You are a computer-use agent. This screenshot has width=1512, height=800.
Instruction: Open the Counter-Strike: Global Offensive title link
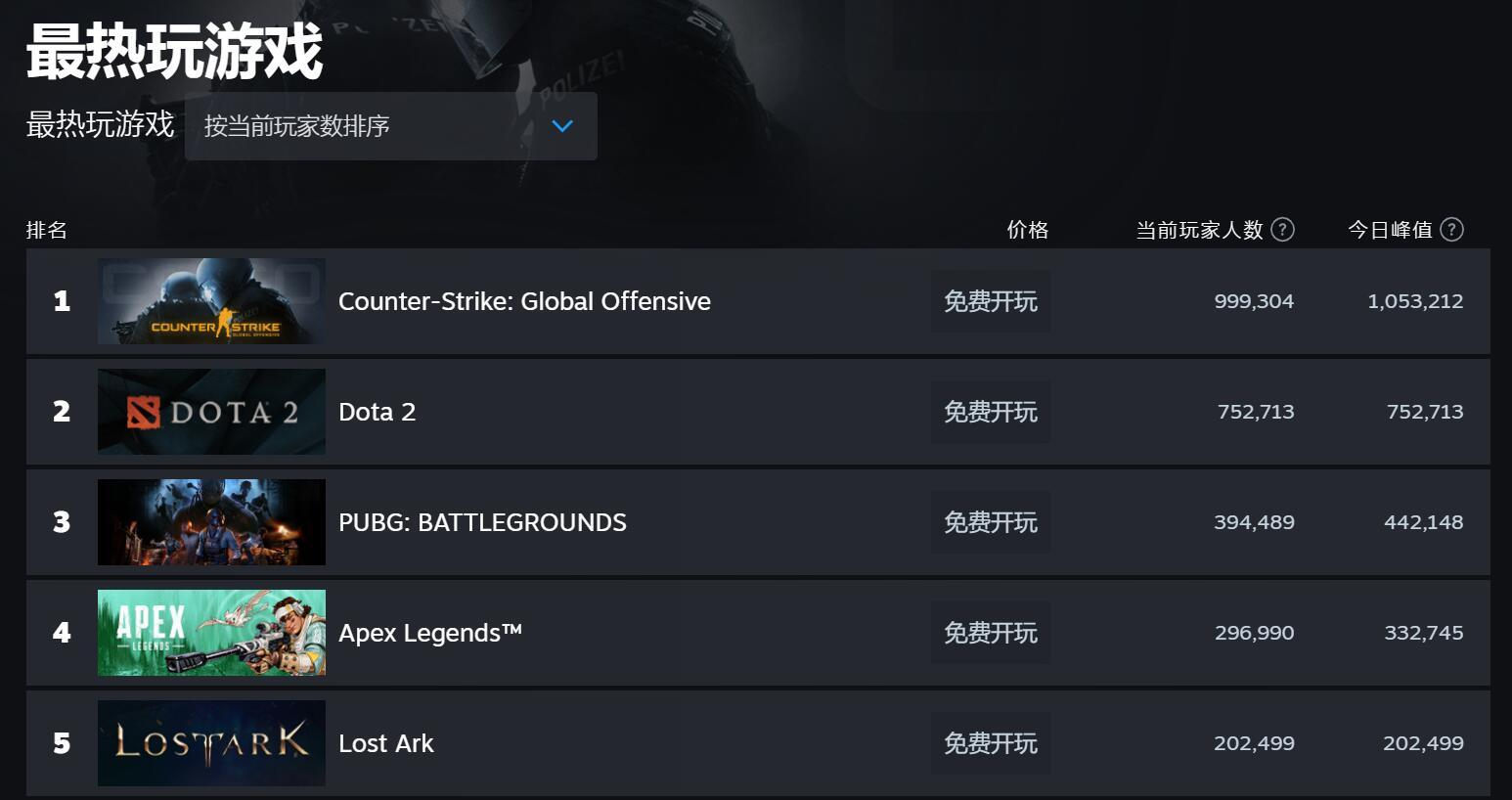(x=524, y=301)
